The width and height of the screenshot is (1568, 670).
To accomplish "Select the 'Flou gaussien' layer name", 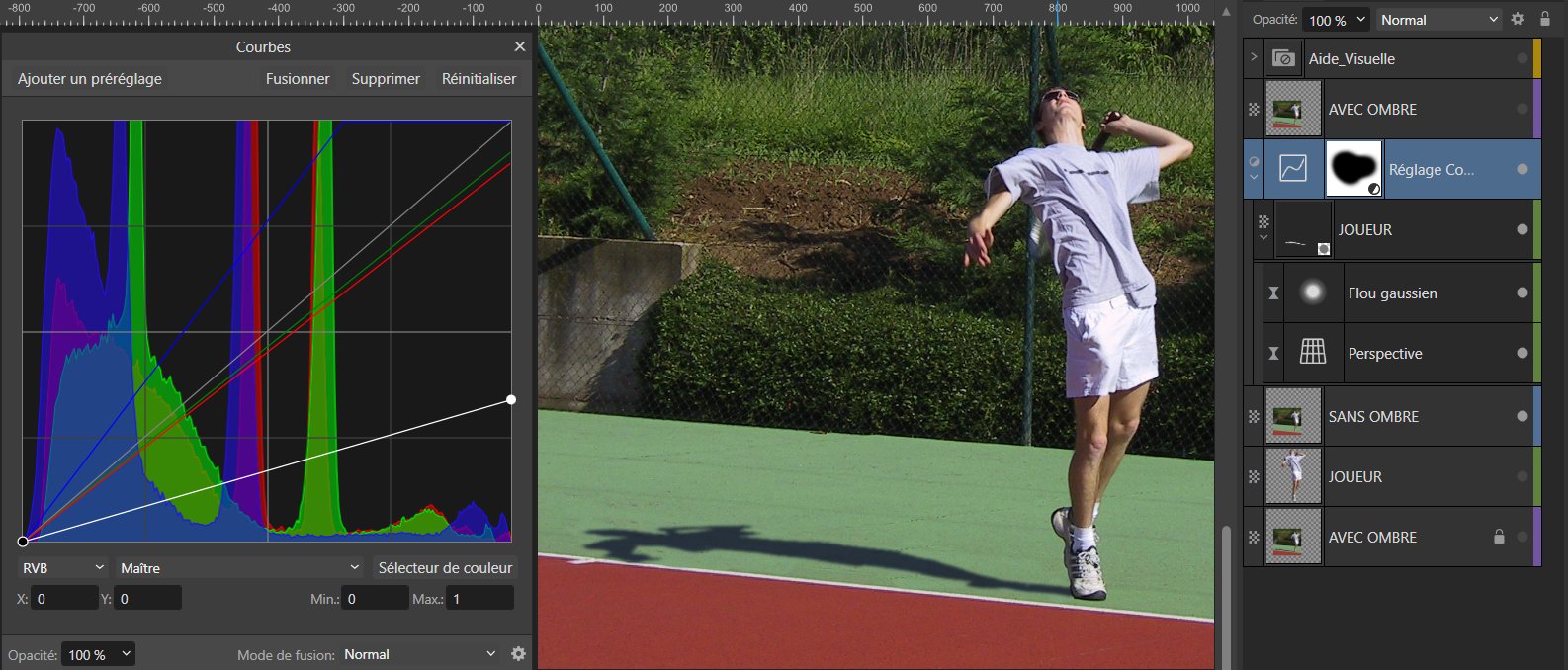I will point(1392,293).
